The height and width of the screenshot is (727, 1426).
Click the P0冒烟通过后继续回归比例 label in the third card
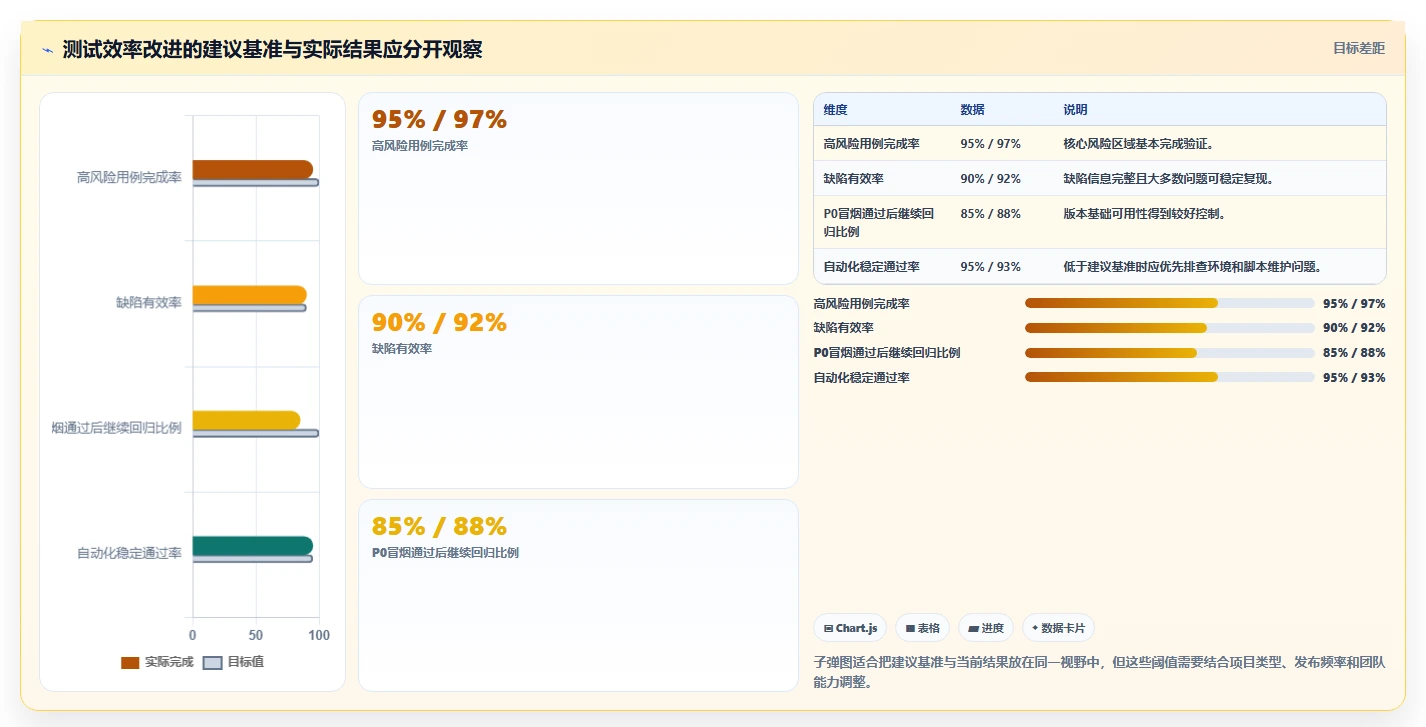pos(444,553)
